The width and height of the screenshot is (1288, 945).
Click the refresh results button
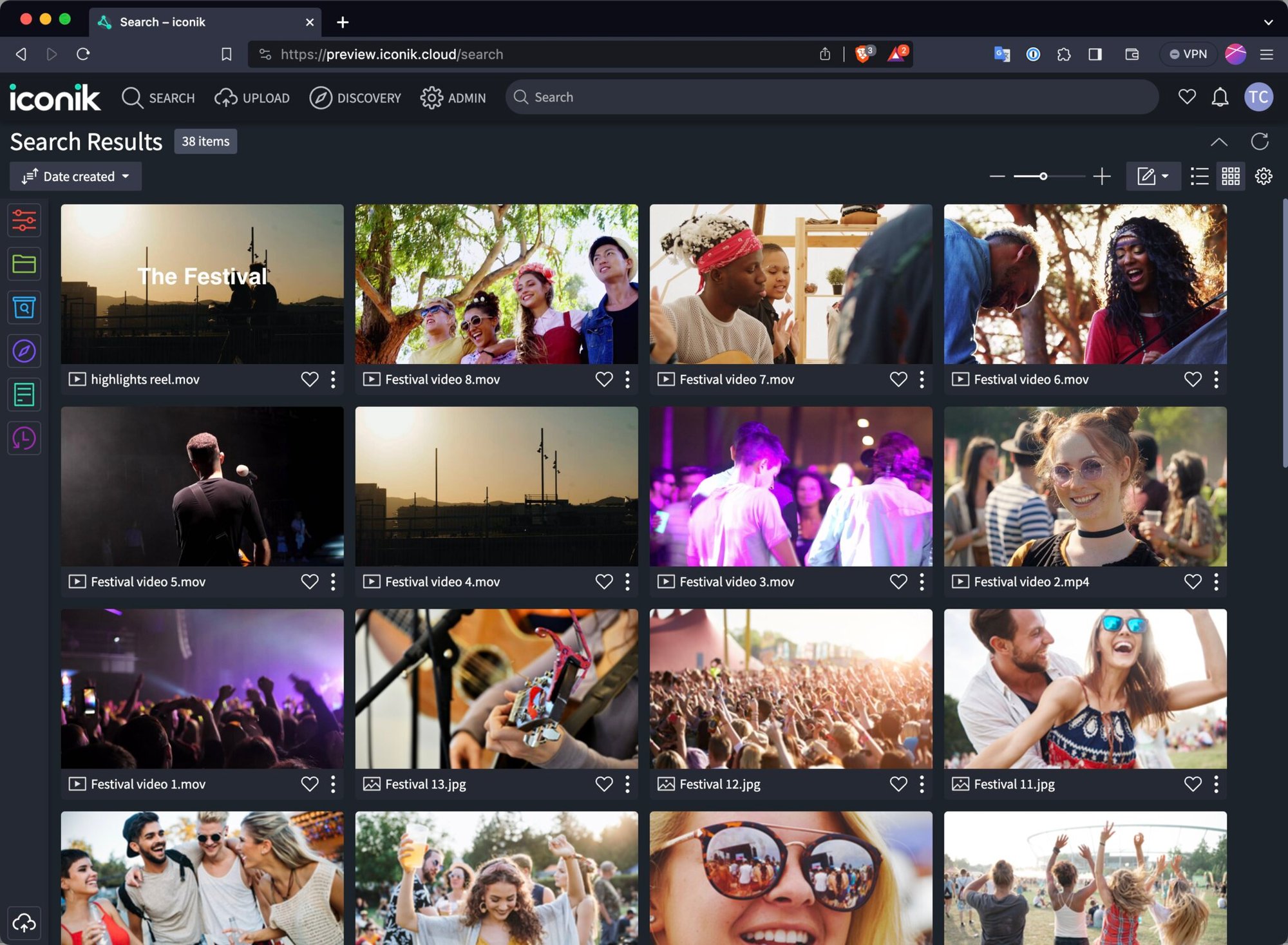(1259, 141)
